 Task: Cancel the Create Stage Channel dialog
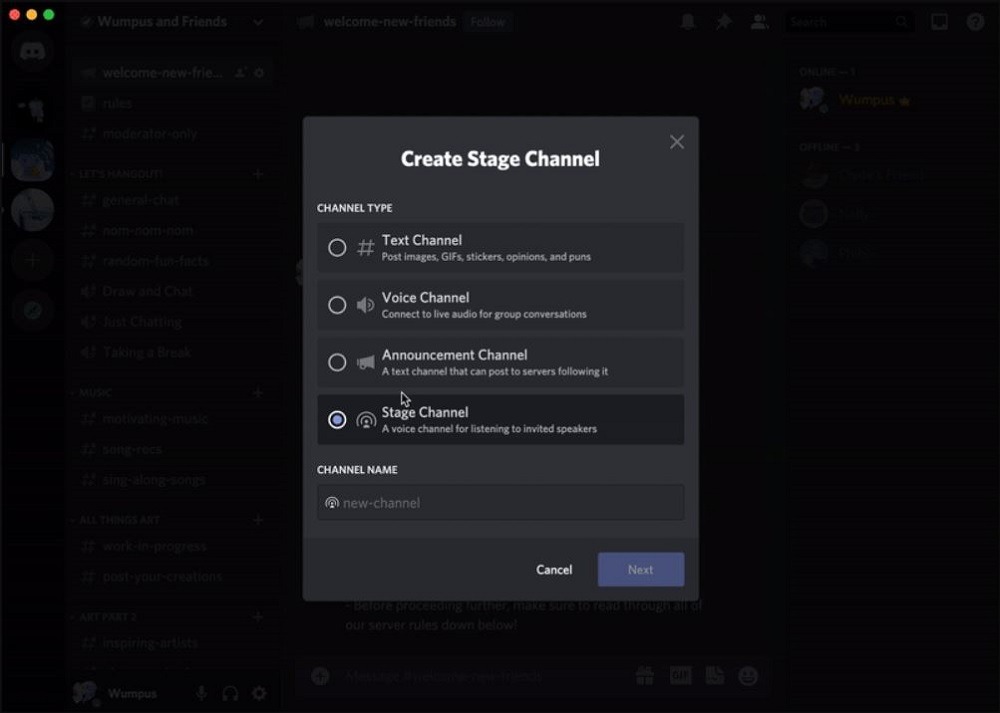[554, 569]
